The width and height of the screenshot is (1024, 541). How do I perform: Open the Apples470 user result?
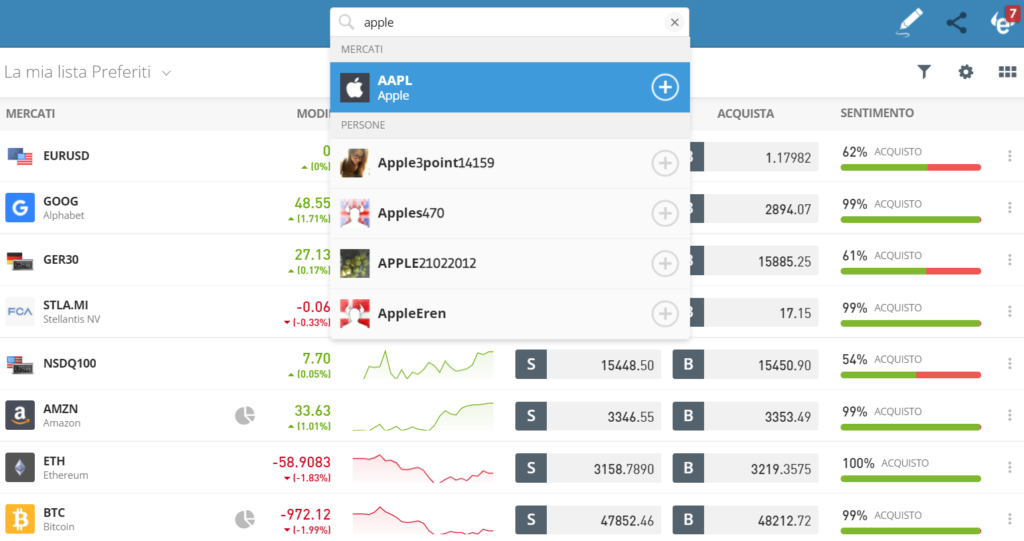pyautogui.click(x=509, y=213)
